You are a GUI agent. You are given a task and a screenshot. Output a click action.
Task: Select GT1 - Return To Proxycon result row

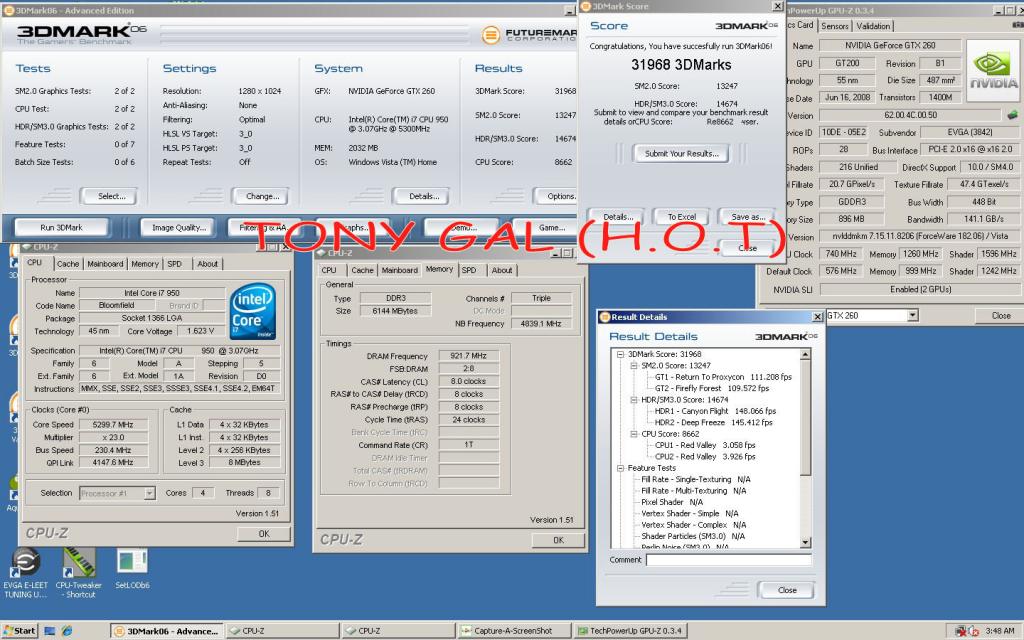coord(723,377)
